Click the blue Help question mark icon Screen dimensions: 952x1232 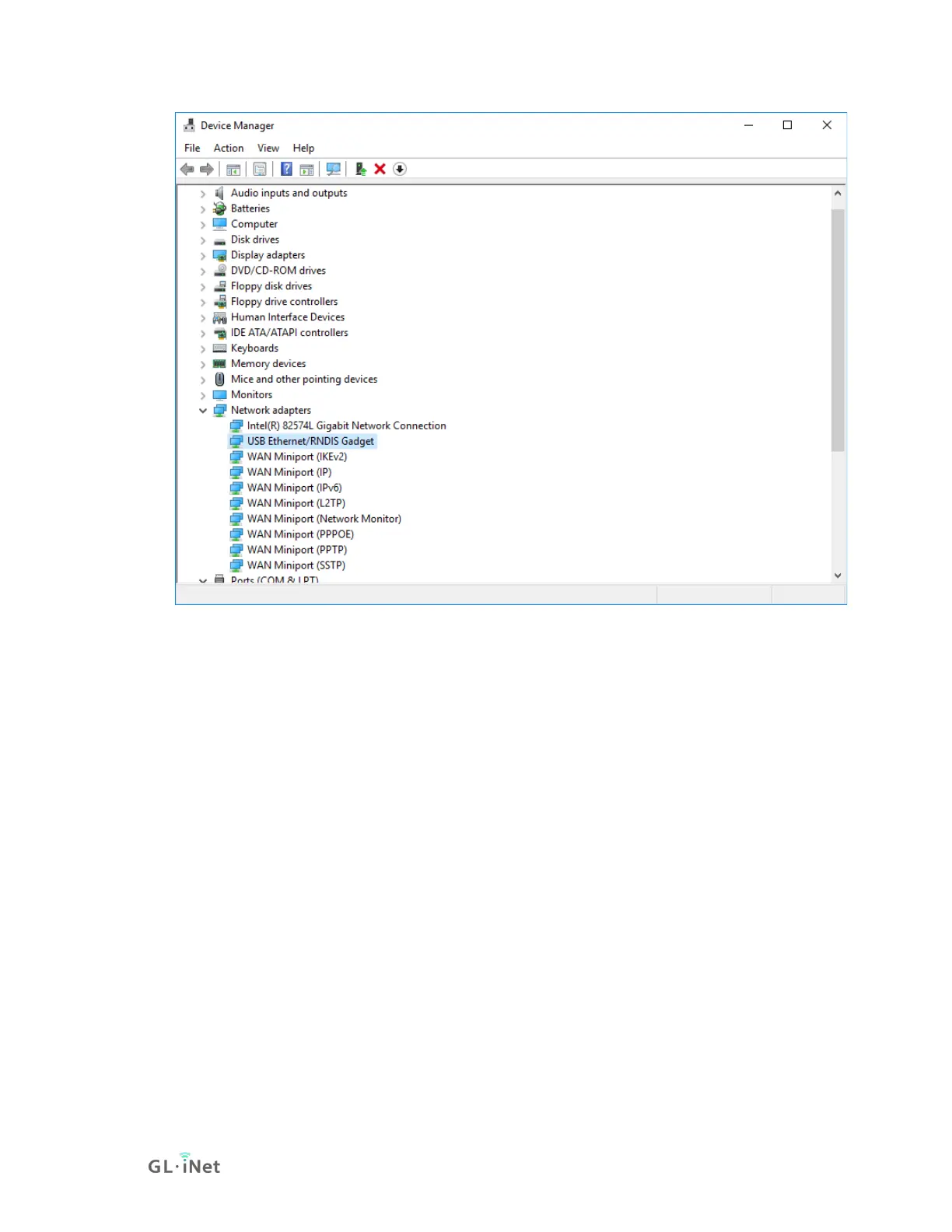click(286, 169)
